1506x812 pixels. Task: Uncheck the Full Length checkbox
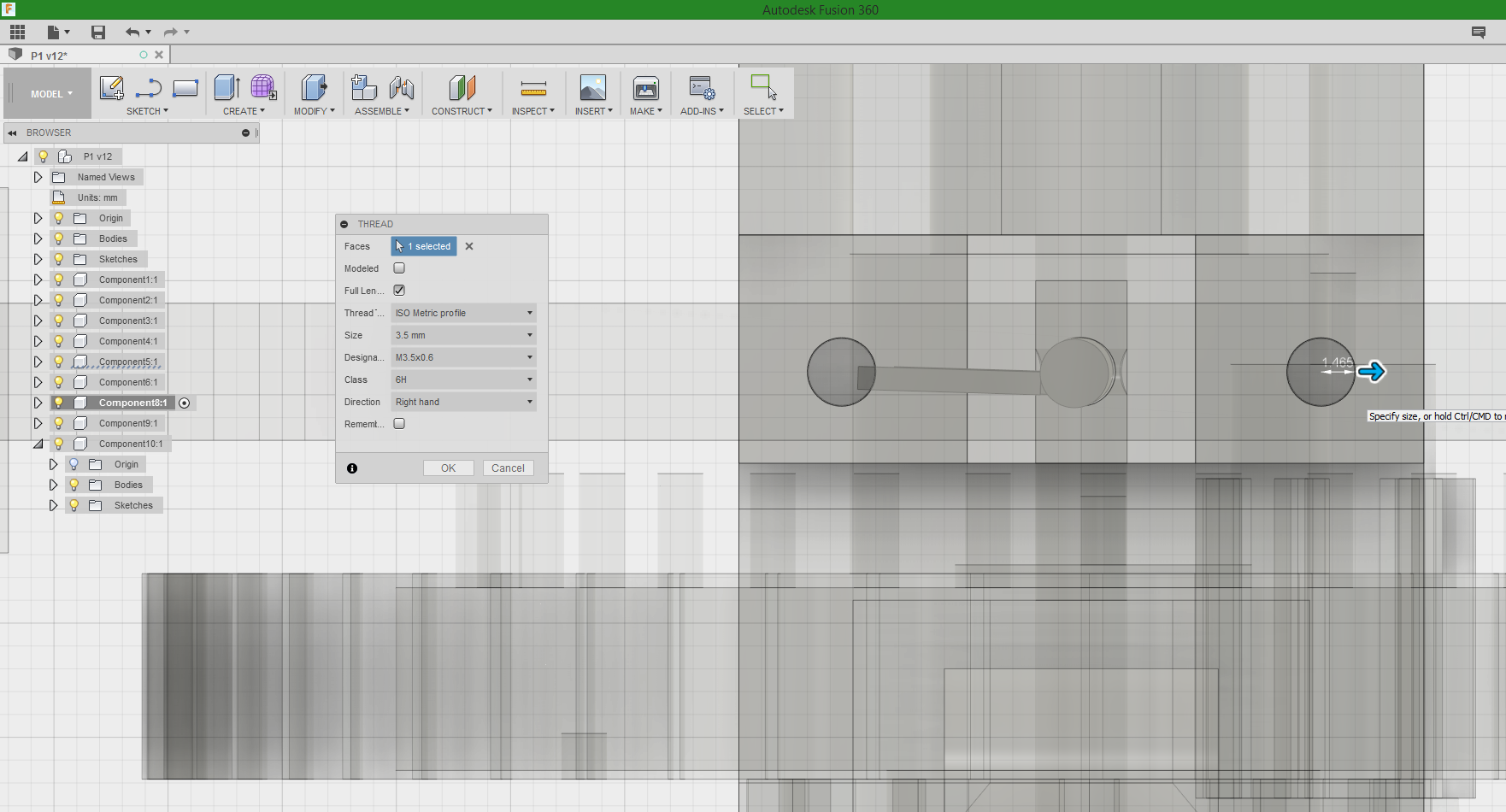(399, 291)
